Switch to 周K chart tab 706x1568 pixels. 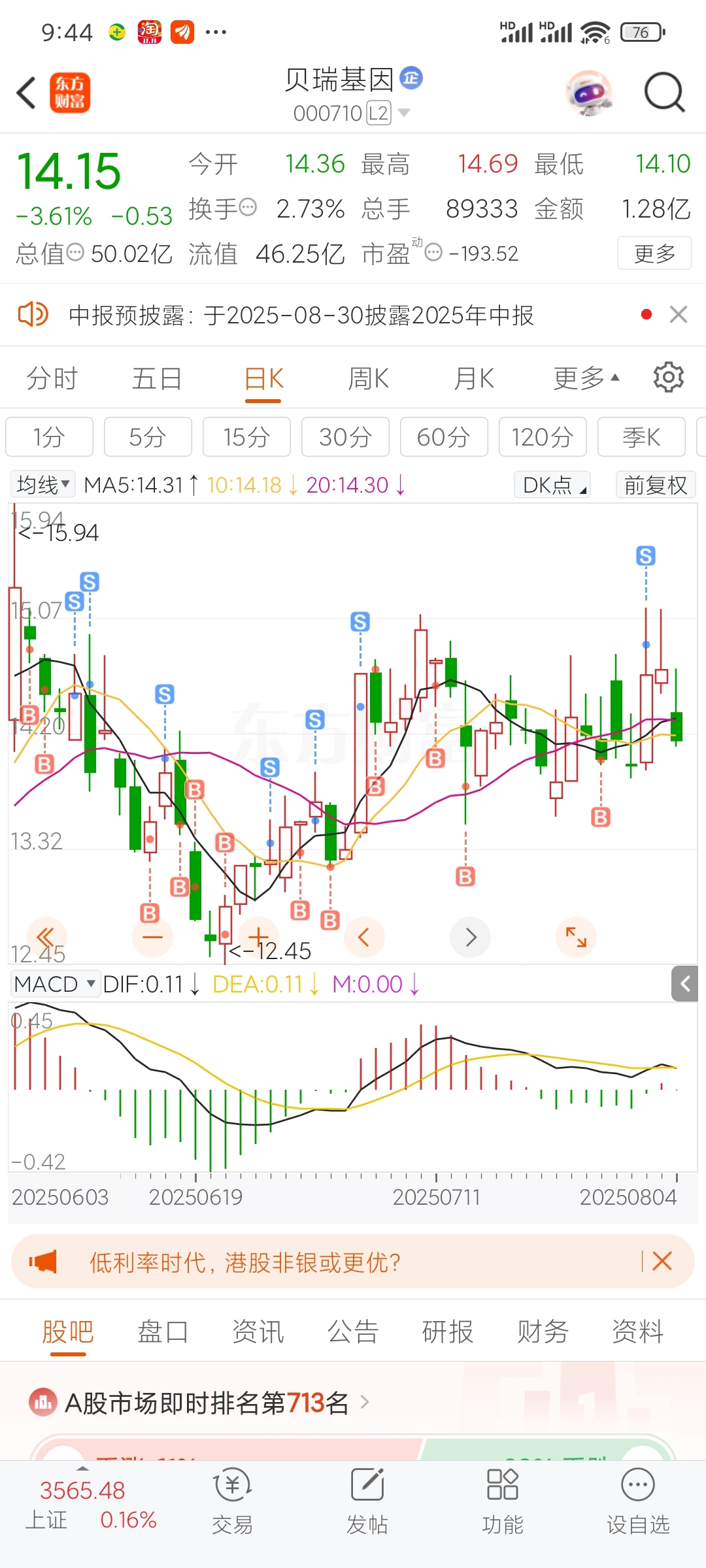click(369, 378)
